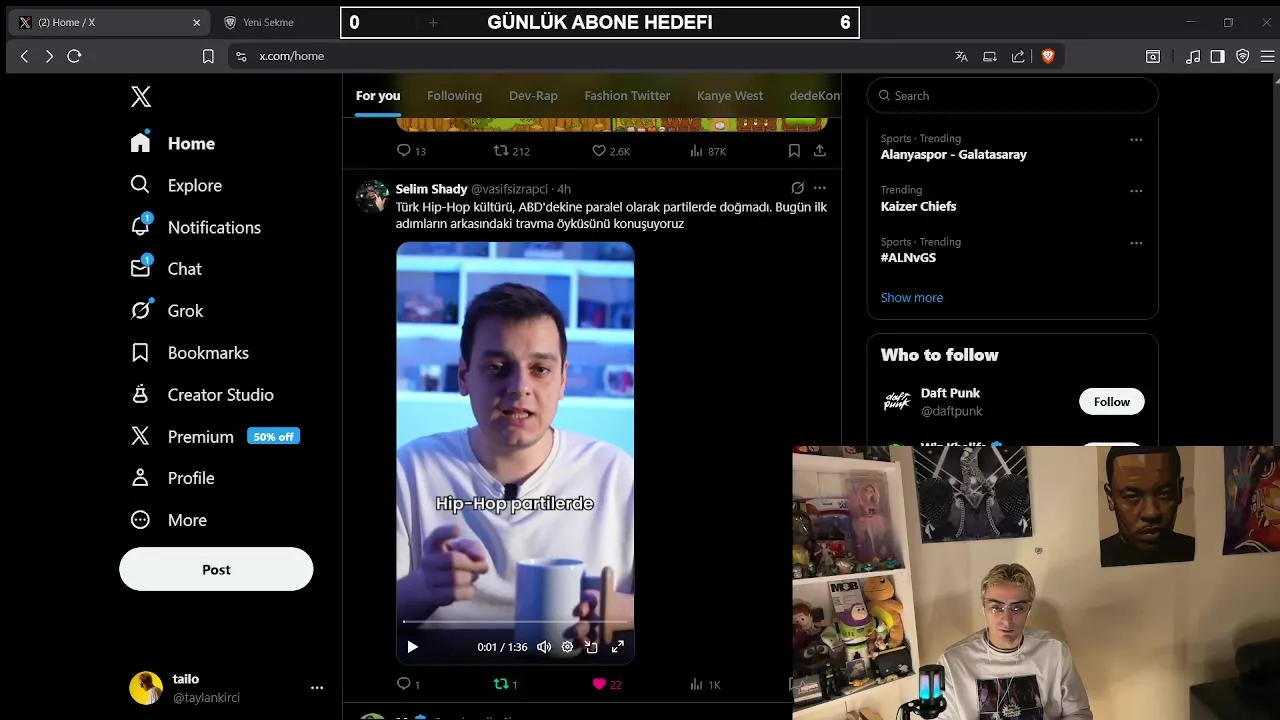Open account menu for tailo
Viewport: 1280px width, 720px height.
[226, 688]
